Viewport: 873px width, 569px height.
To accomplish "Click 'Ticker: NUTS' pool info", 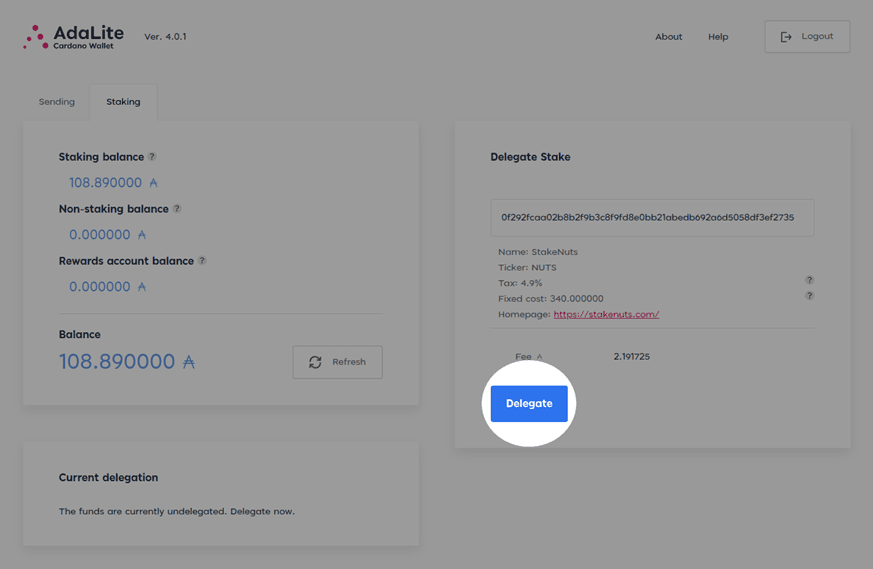I will coord(527,267).
